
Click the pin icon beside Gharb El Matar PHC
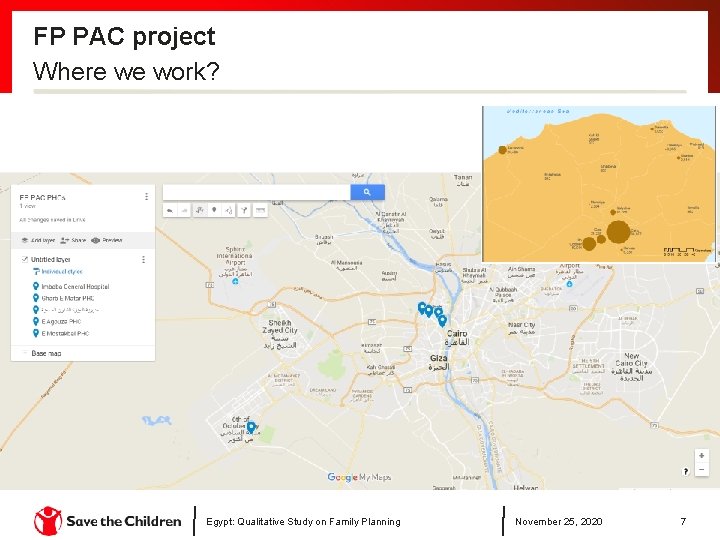[36, 298]
